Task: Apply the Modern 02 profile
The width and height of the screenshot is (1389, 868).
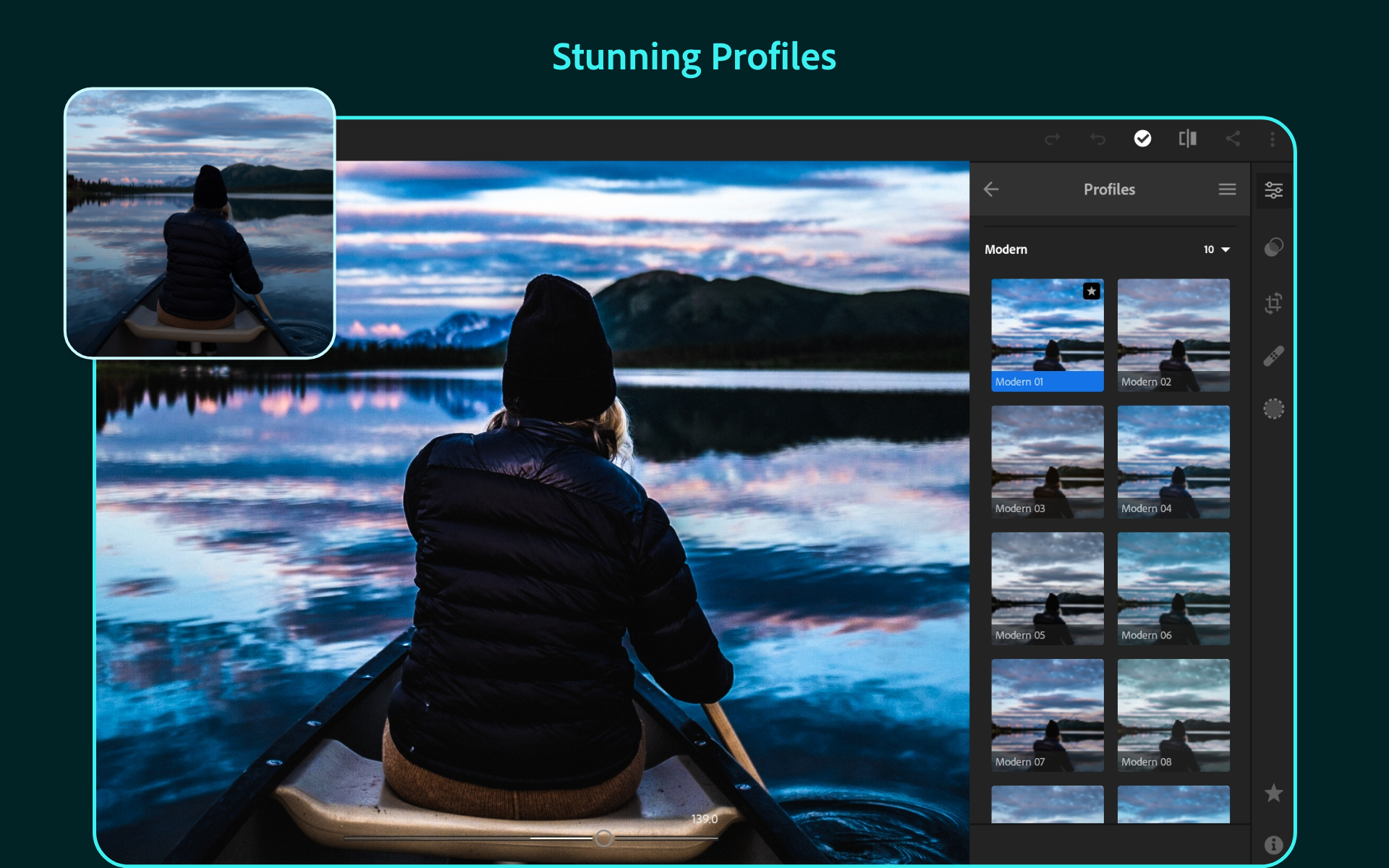Action: click(1173, 335)
